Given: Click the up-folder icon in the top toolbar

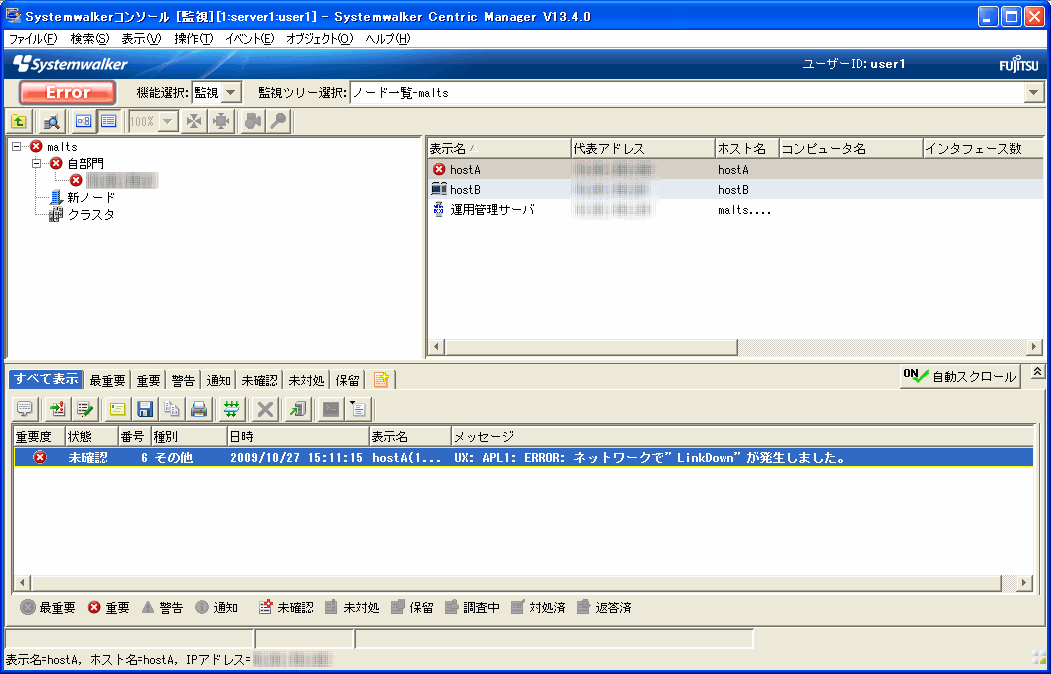Looking at the screenshot, I should pyautogui.click(x=19, y=121).
